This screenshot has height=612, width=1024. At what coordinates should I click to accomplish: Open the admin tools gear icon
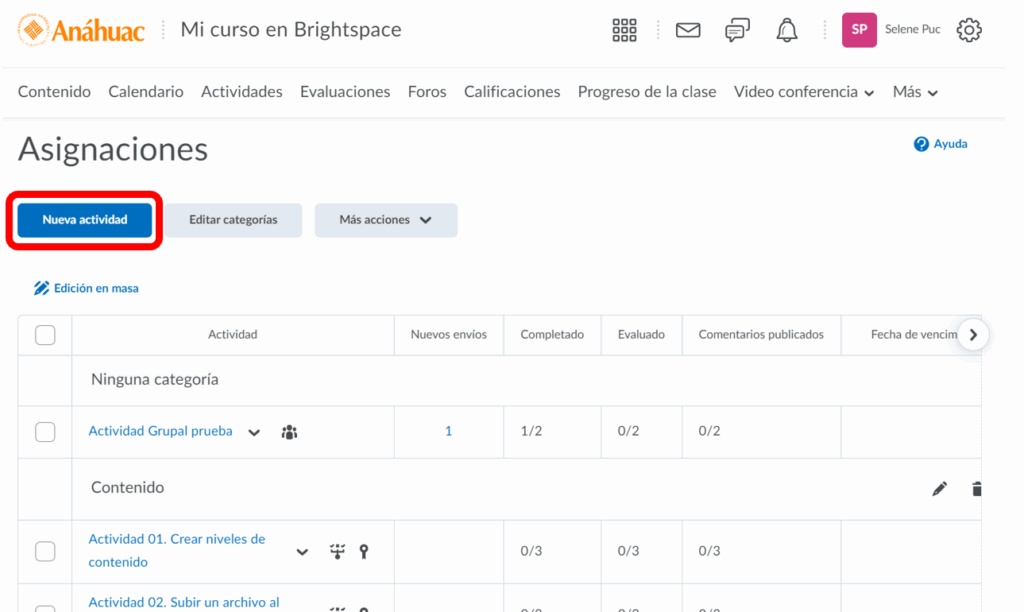point(968,31)
